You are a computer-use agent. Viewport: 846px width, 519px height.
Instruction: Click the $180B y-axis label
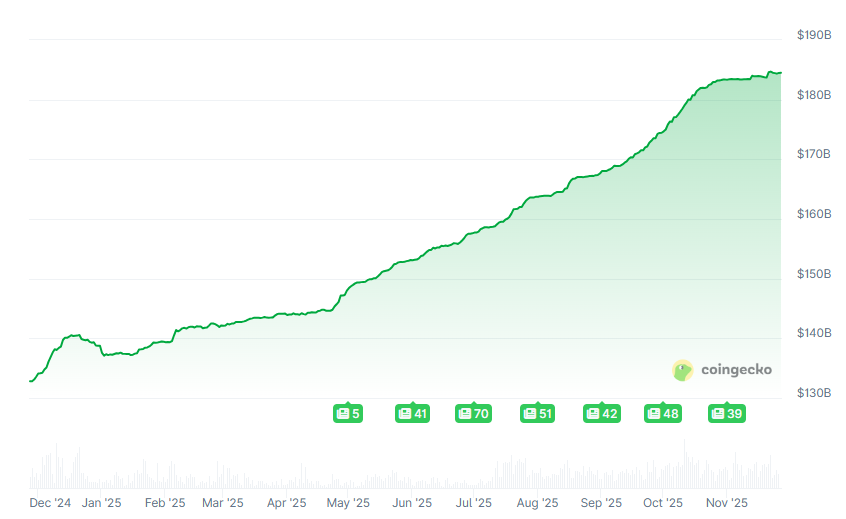click(814, 95)
